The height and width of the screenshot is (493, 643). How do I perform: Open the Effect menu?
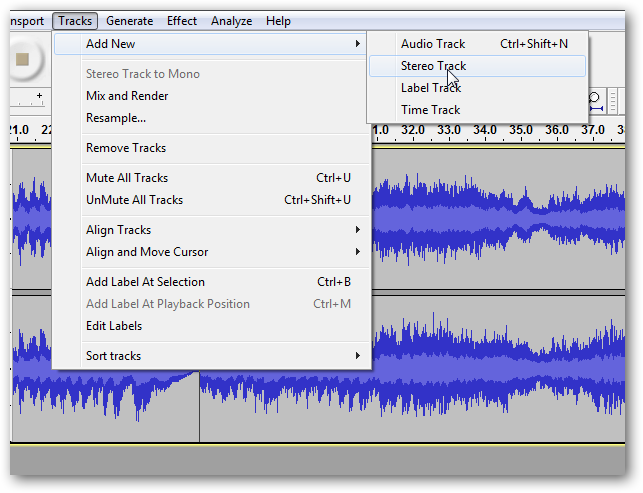(182, 21)
